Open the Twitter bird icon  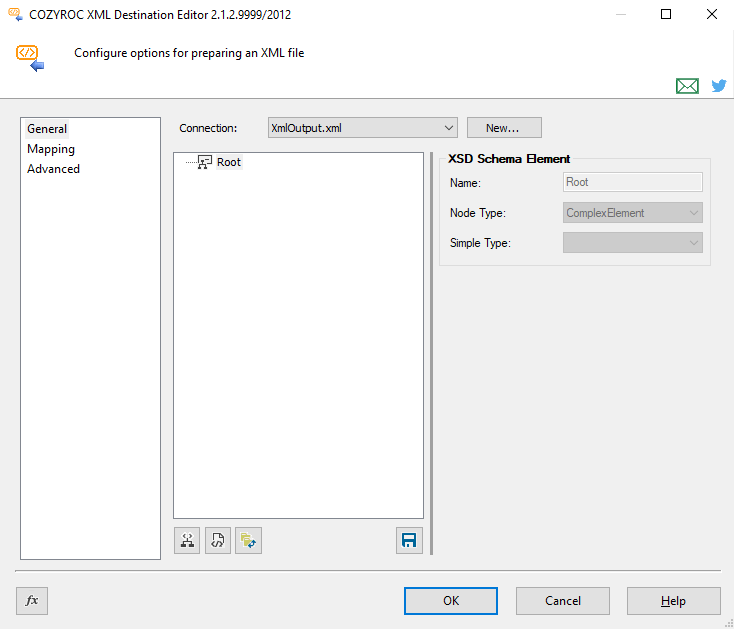click(x=719, y=86)
